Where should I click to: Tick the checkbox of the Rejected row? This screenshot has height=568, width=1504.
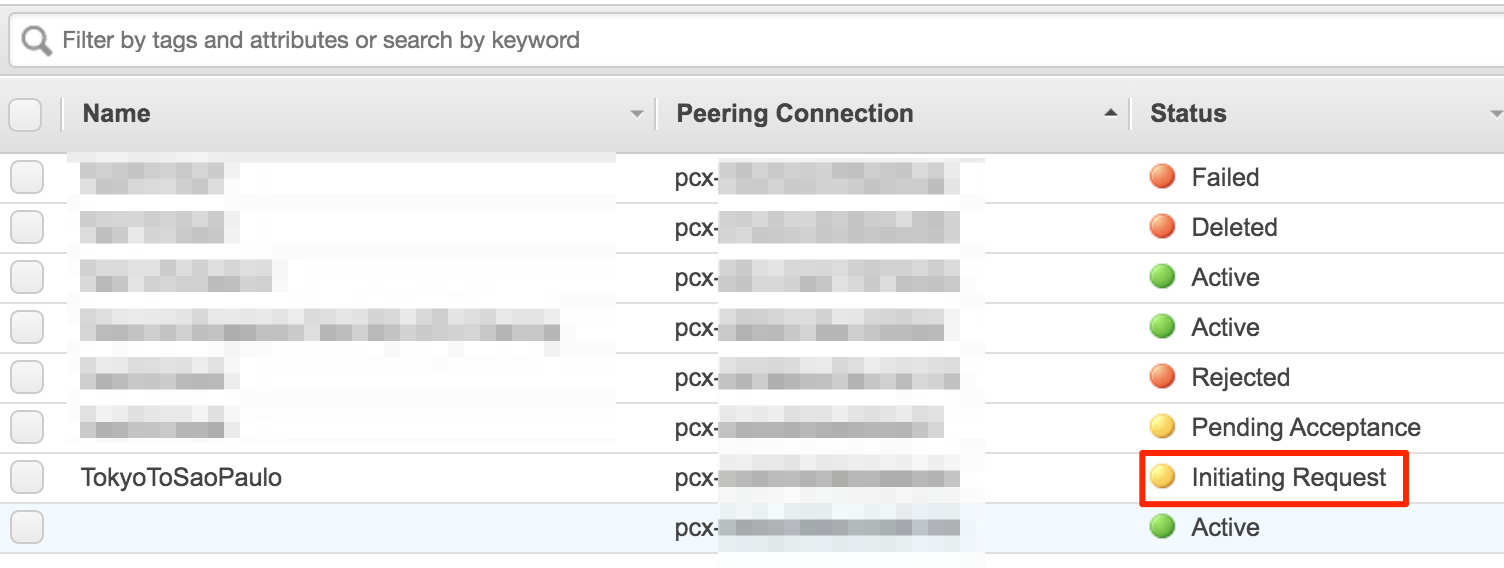click(x=27, y=377)
